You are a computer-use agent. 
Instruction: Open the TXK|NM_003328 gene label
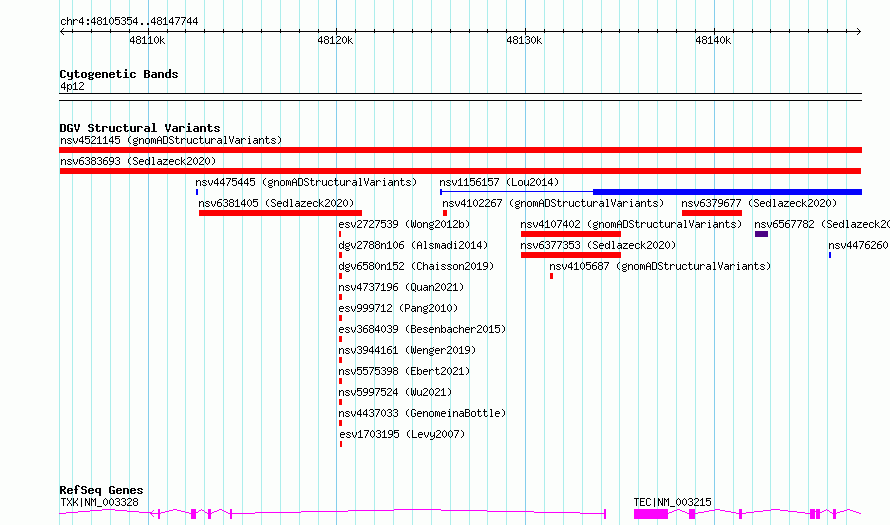tap(99, 502)
